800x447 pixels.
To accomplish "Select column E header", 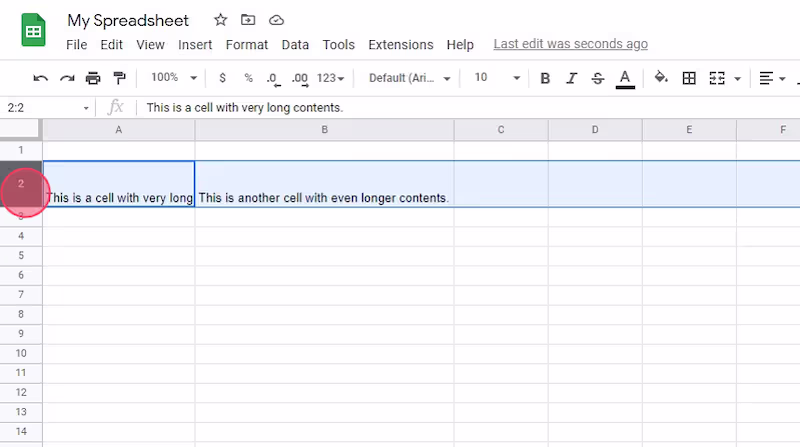I will point(689,130).
